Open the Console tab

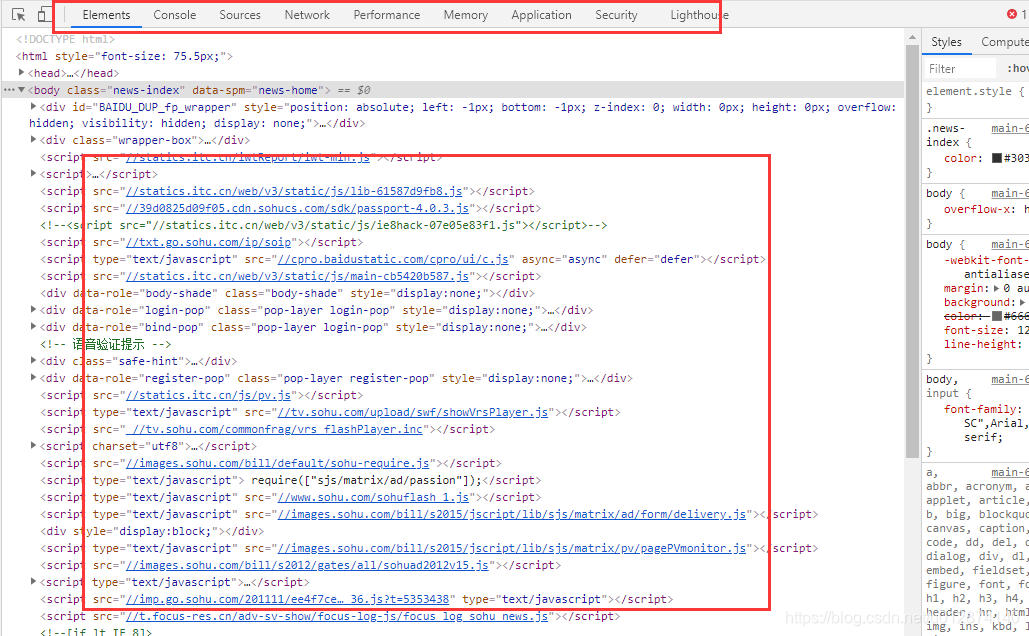[x=175, y=14]
